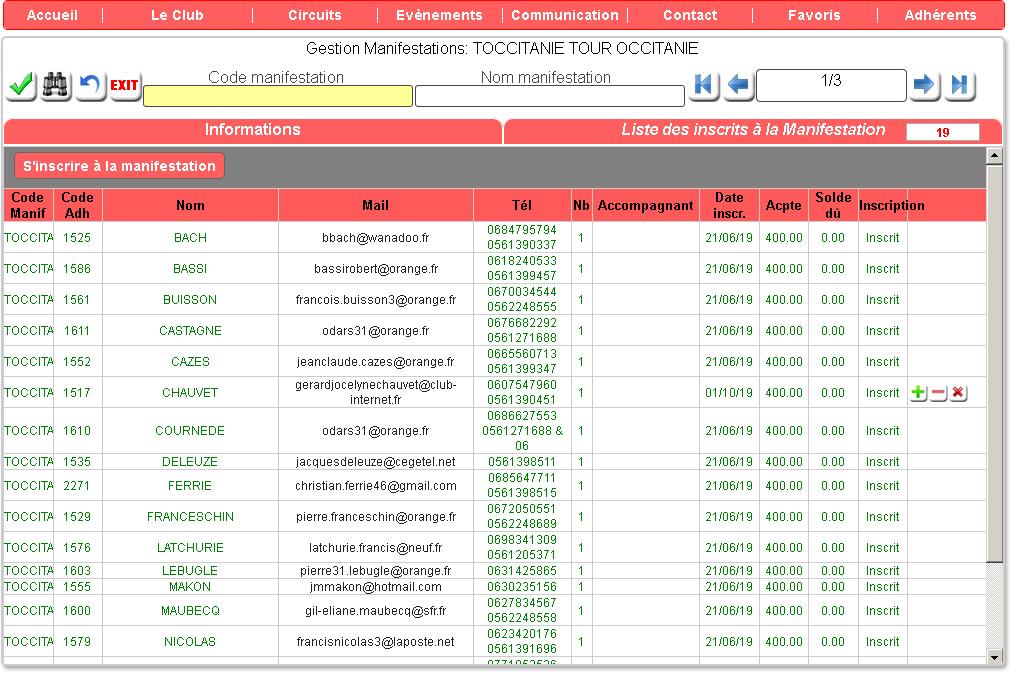1013x676 pixels.
Task: Click the scrollbar down arrow
Action: tap(994, 658)
